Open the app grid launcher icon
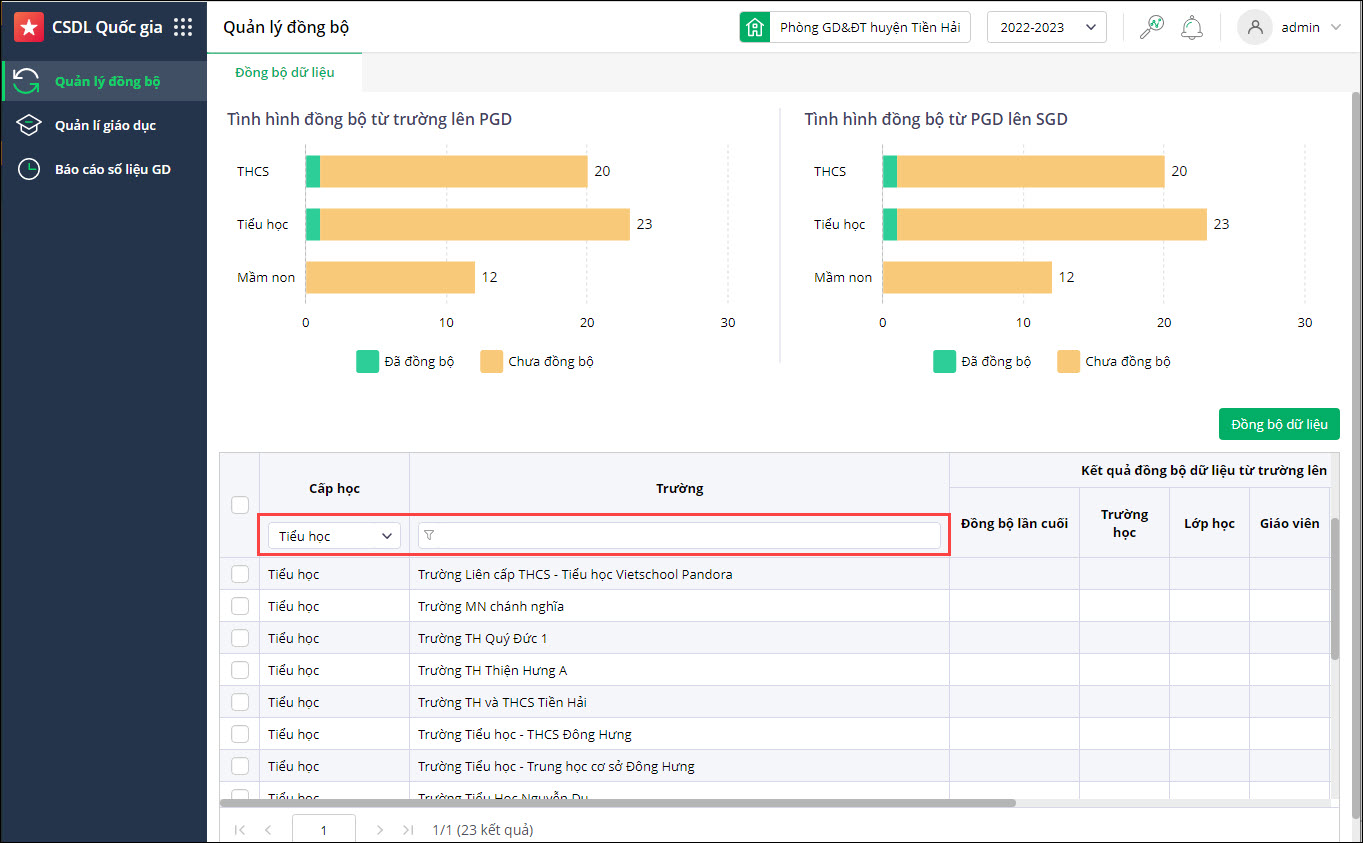The height and width of the screenshot is (843, 1363). click(x=183, y=27)
